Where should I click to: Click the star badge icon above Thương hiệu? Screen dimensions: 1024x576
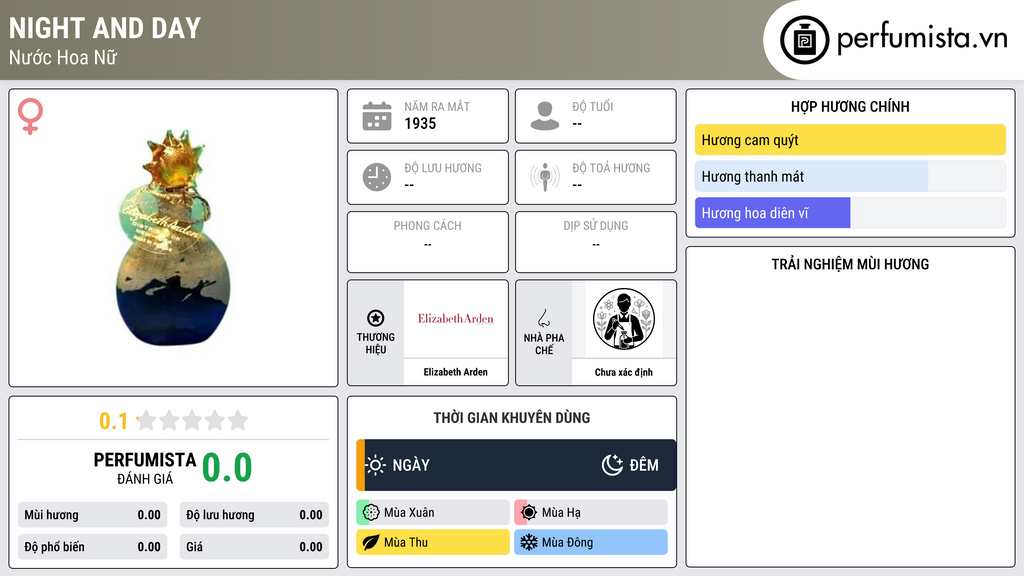[376, 318]
